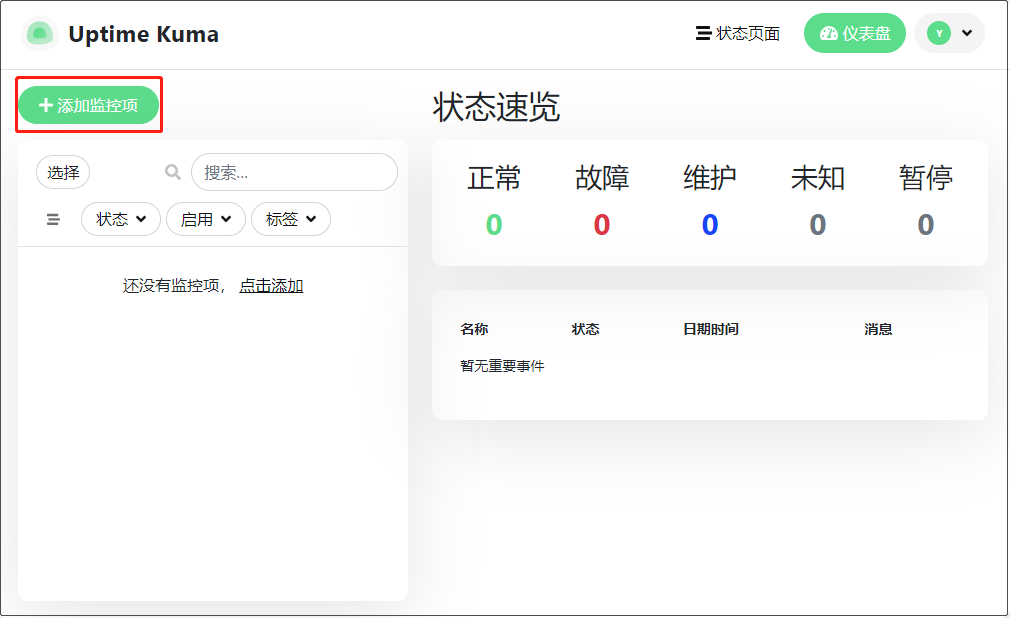The width and height of the screenshot is (1010, 618).
Task: Click the 添加监控项 add monitor button
Action: tap(88, 105)
